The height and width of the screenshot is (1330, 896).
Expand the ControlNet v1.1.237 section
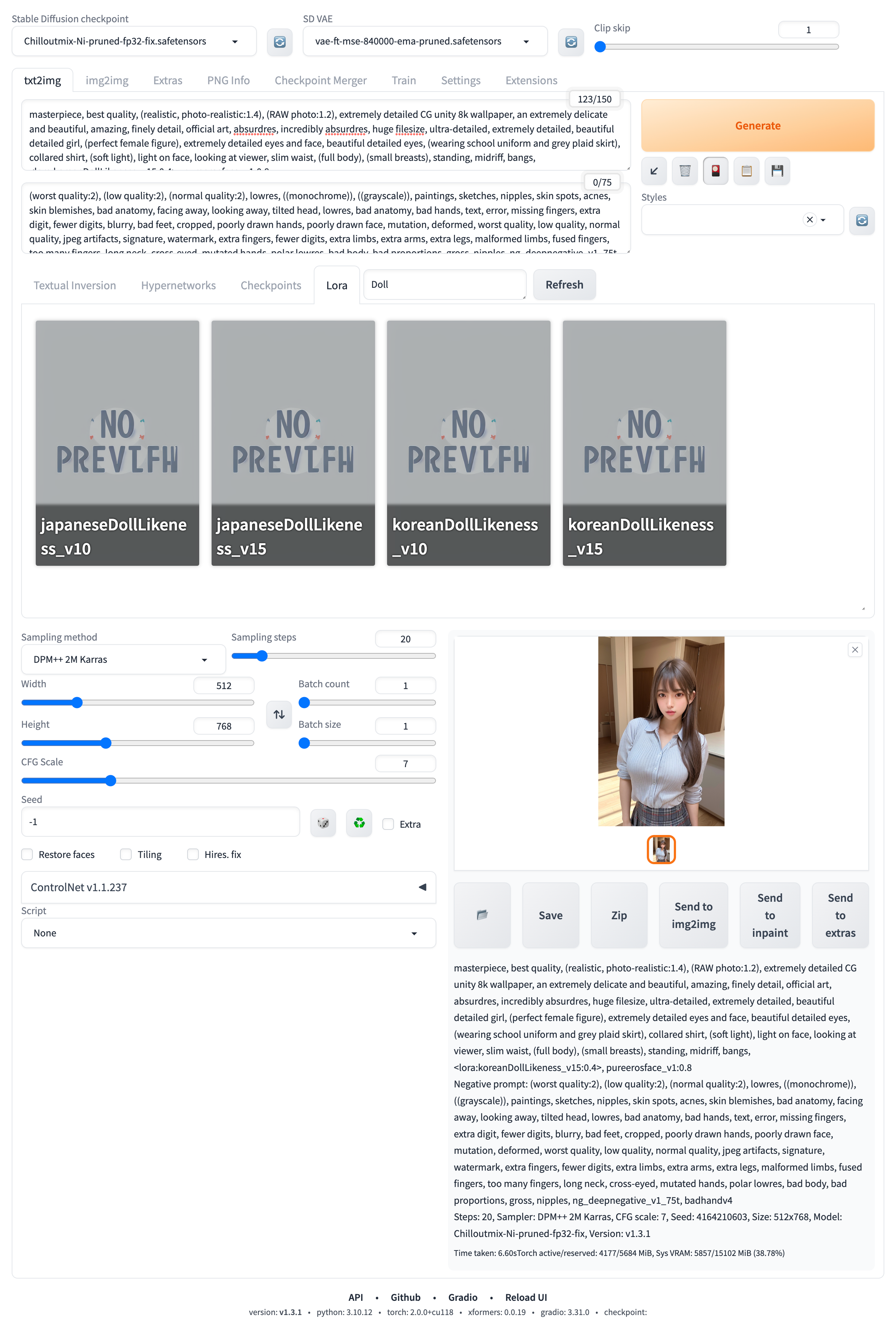coord(228,887)
